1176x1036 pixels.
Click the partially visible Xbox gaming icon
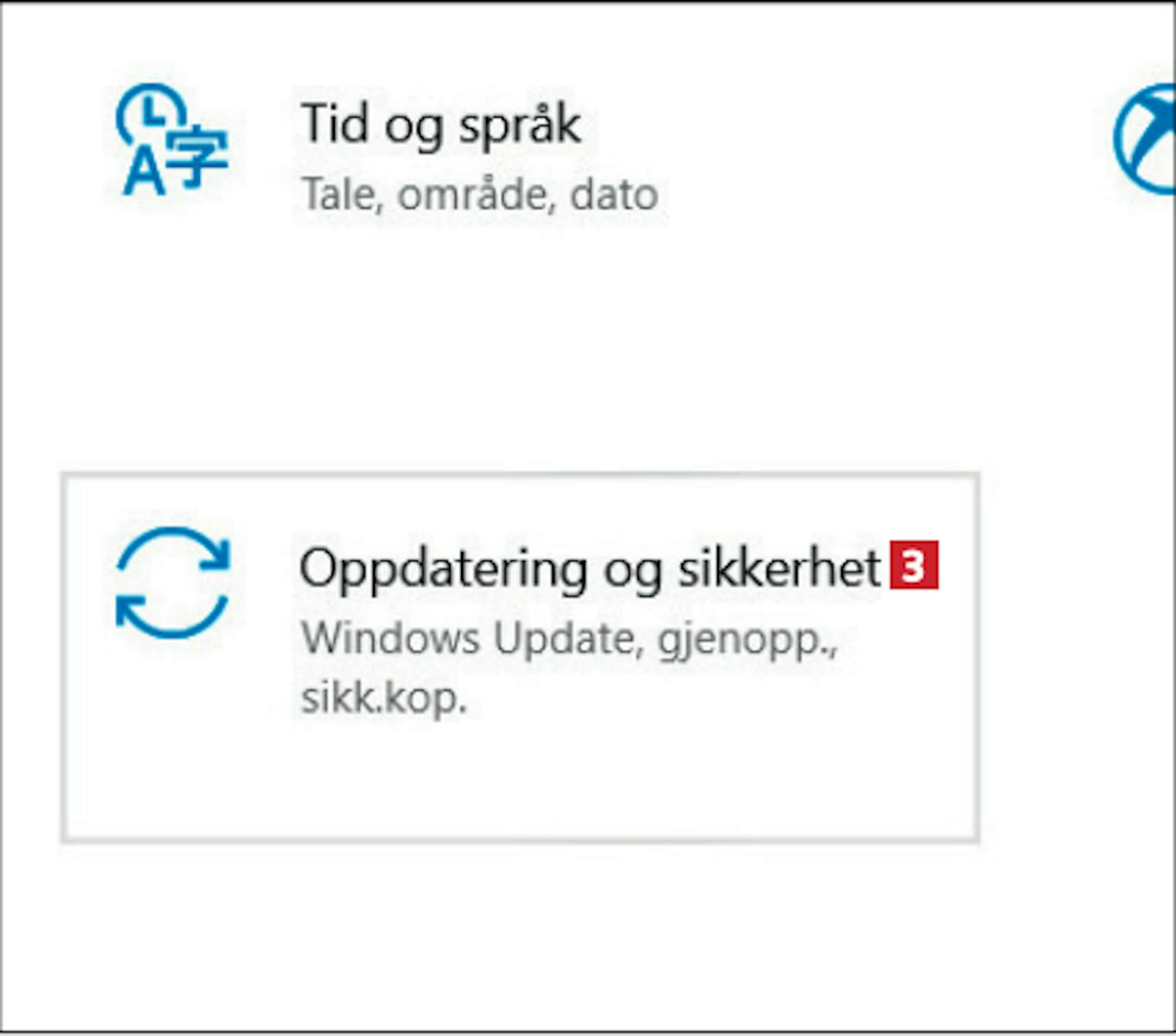click(x=1146, y=138)
